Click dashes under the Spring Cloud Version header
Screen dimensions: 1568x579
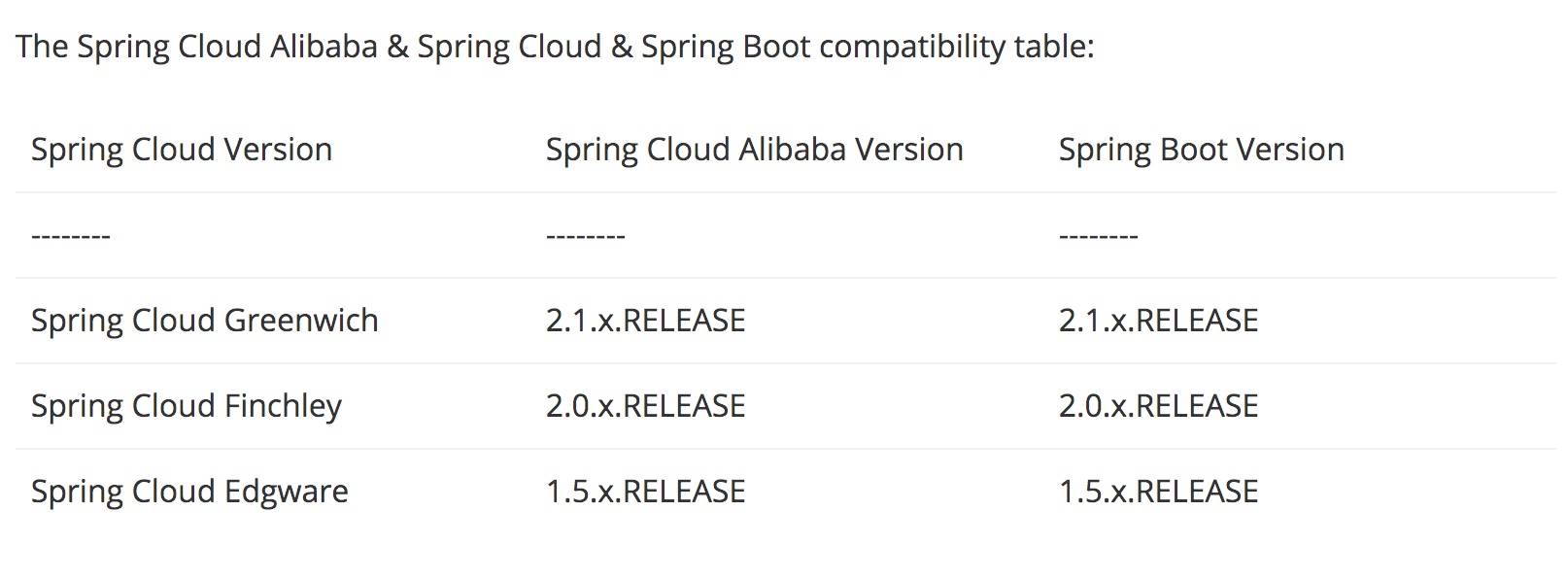(x=71, y=236)
